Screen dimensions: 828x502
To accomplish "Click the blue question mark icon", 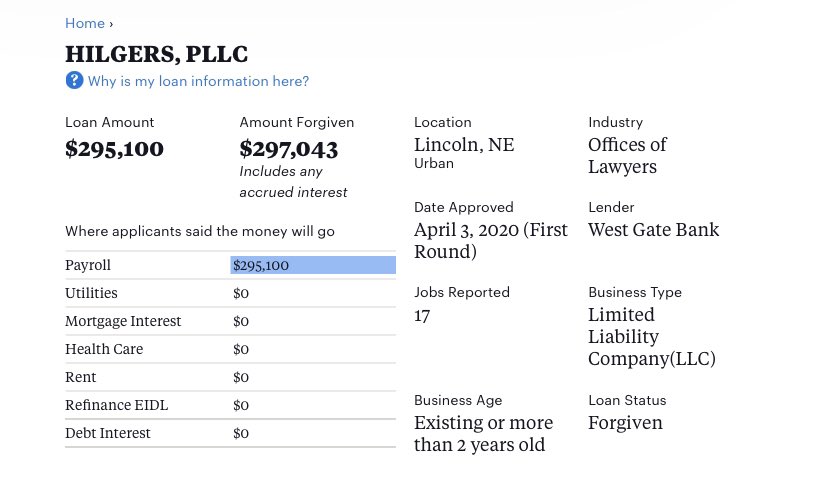I will pyautogui.click(x=74, y=80).
